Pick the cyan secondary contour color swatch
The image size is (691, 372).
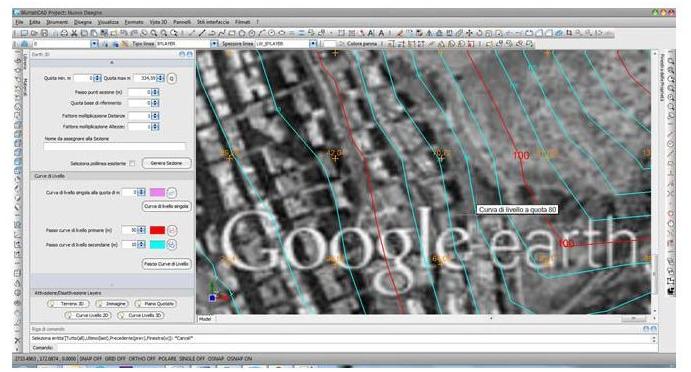(157, 244)
